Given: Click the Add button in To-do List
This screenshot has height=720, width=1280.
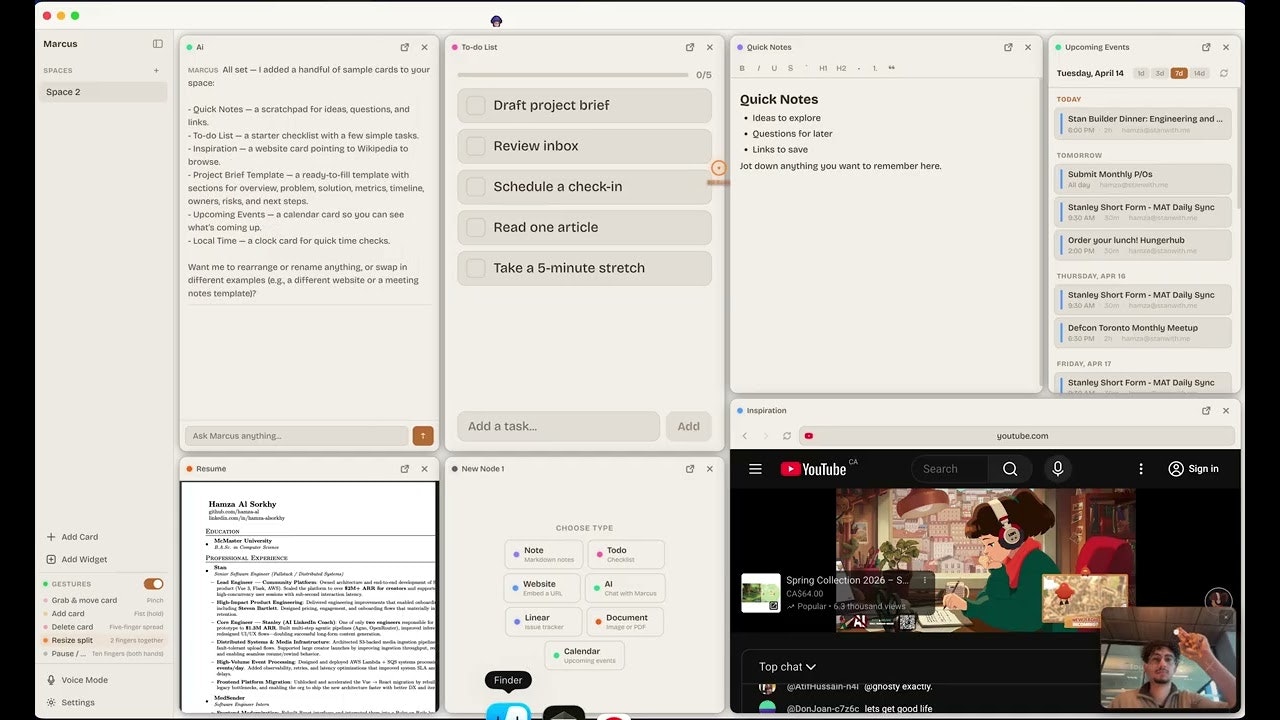Looking at the screenshot, I should point(689,426).
